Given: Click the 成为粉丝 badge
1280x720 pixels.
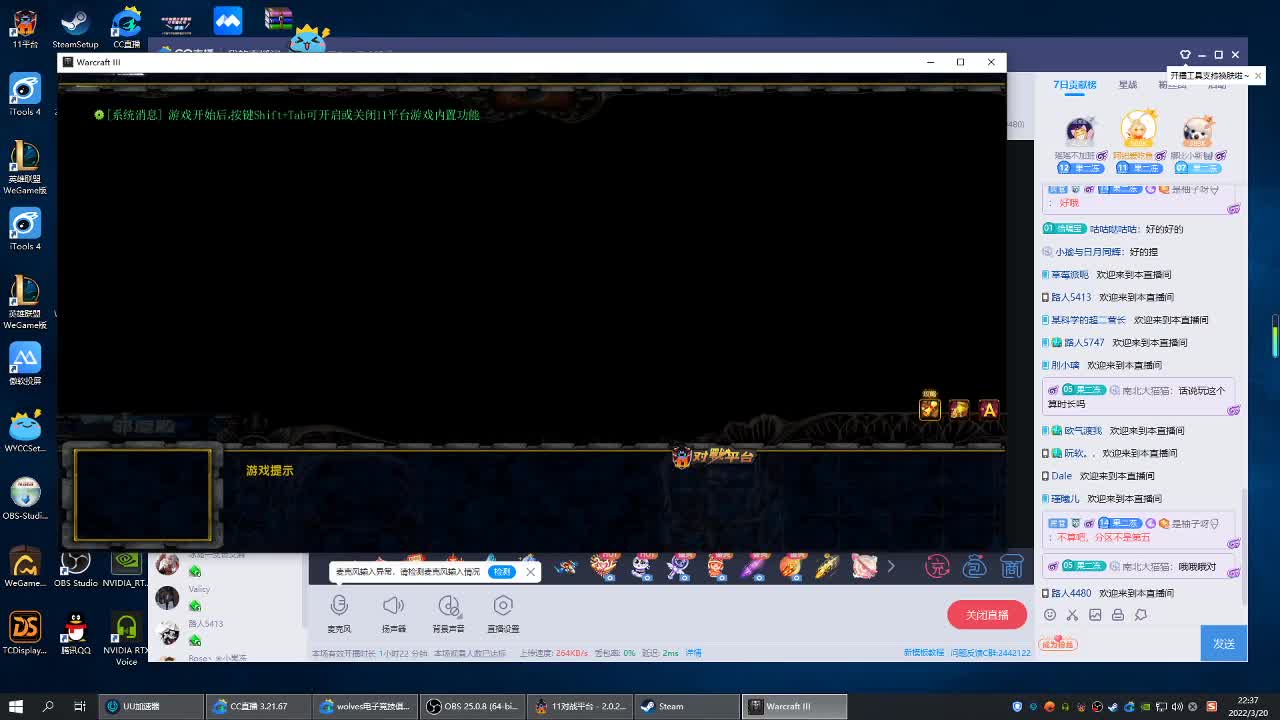Looking at the screenshot, I should coord(1057,644).
